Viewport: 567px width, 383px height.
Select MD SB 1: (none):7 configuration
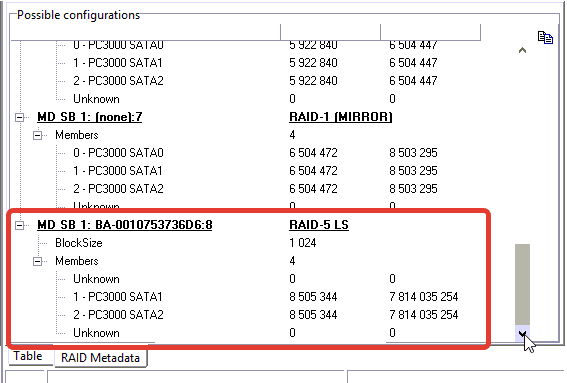pos(89,117)
